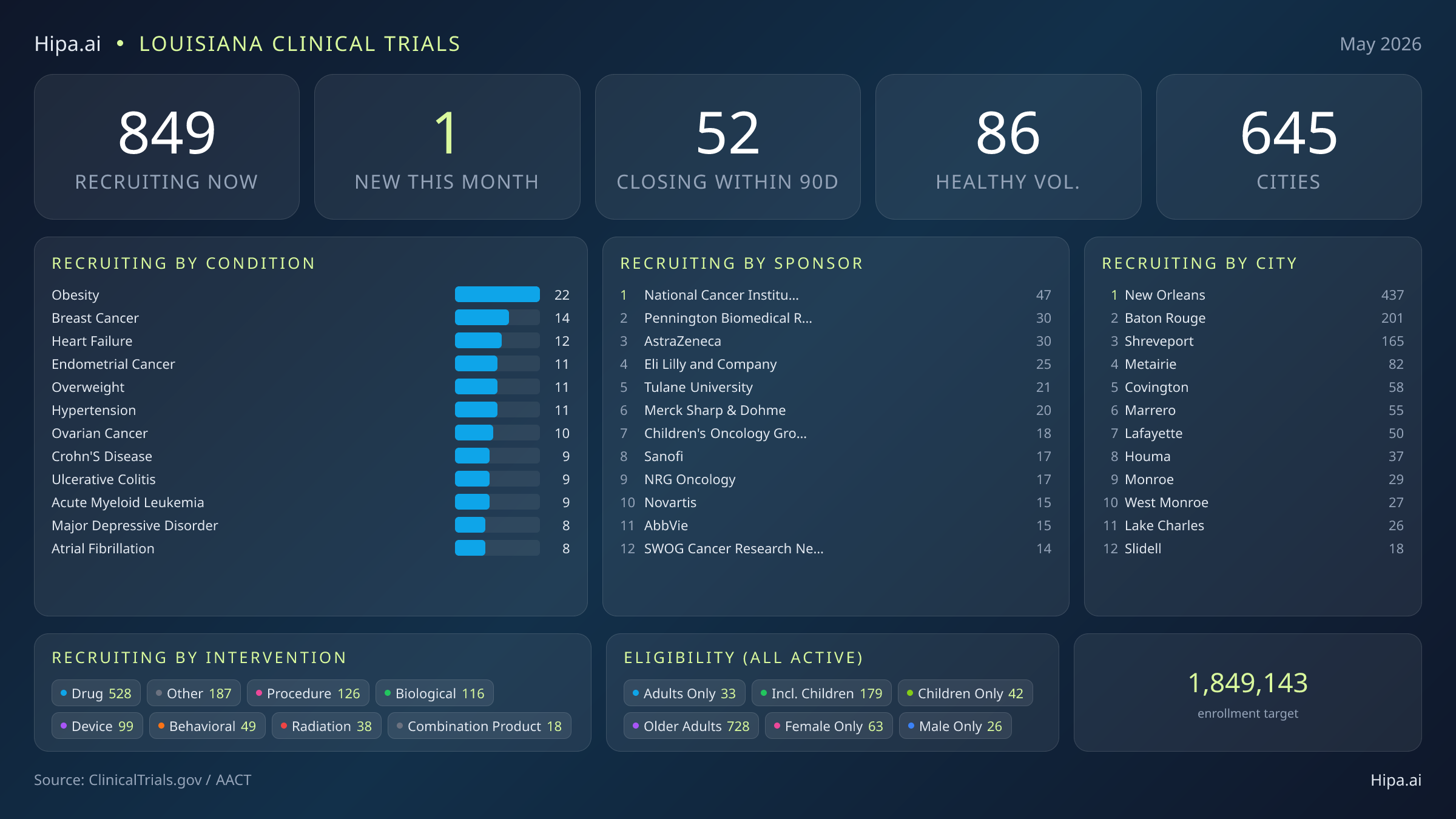Click the Hipa.ai header logo text
Image resolution: width=1456 pixels, height=819 pixels.
pyautogui.click(x=67, y=44)
